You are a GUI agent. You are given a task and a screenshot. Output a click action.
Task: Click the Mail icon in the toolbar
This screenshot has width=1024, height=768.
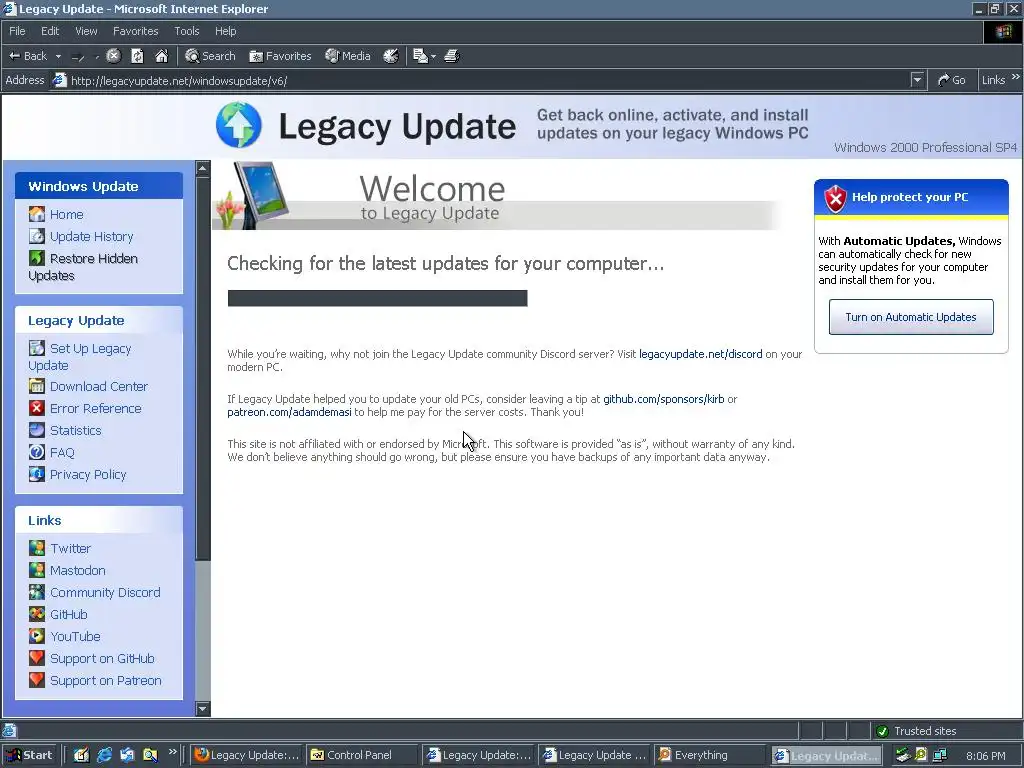click(421, 56)
